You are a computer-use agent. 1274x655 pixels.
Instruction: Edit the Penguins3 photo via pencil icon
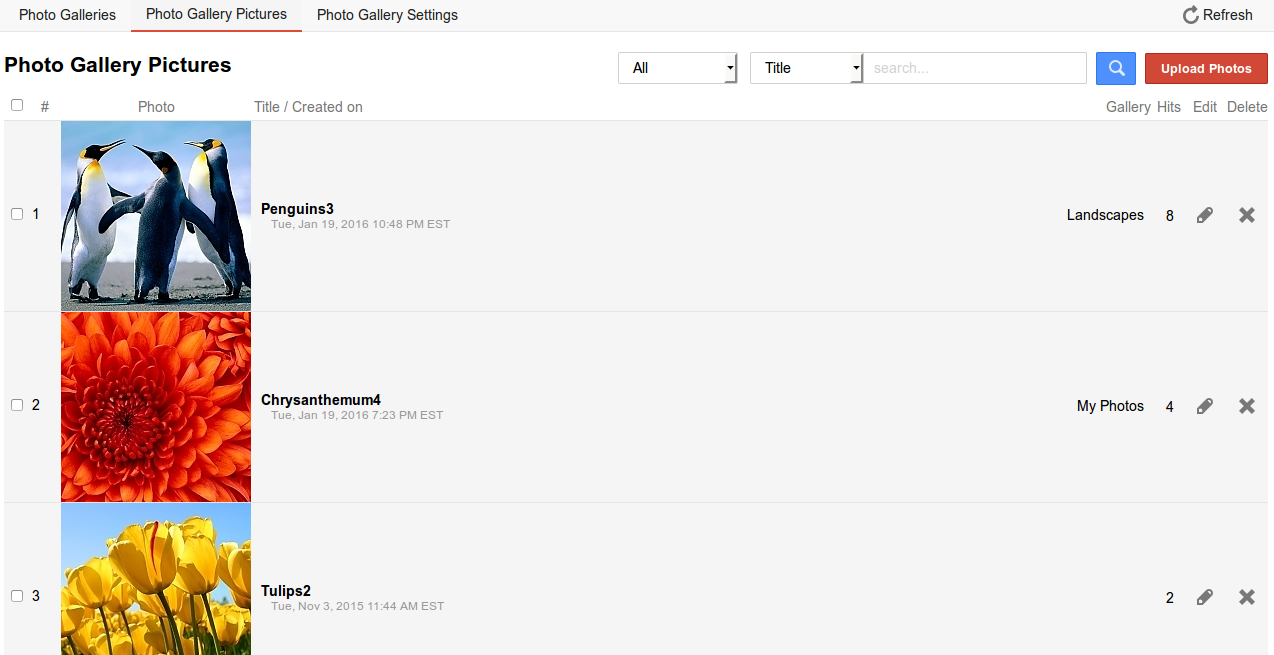click(1205, 215)
